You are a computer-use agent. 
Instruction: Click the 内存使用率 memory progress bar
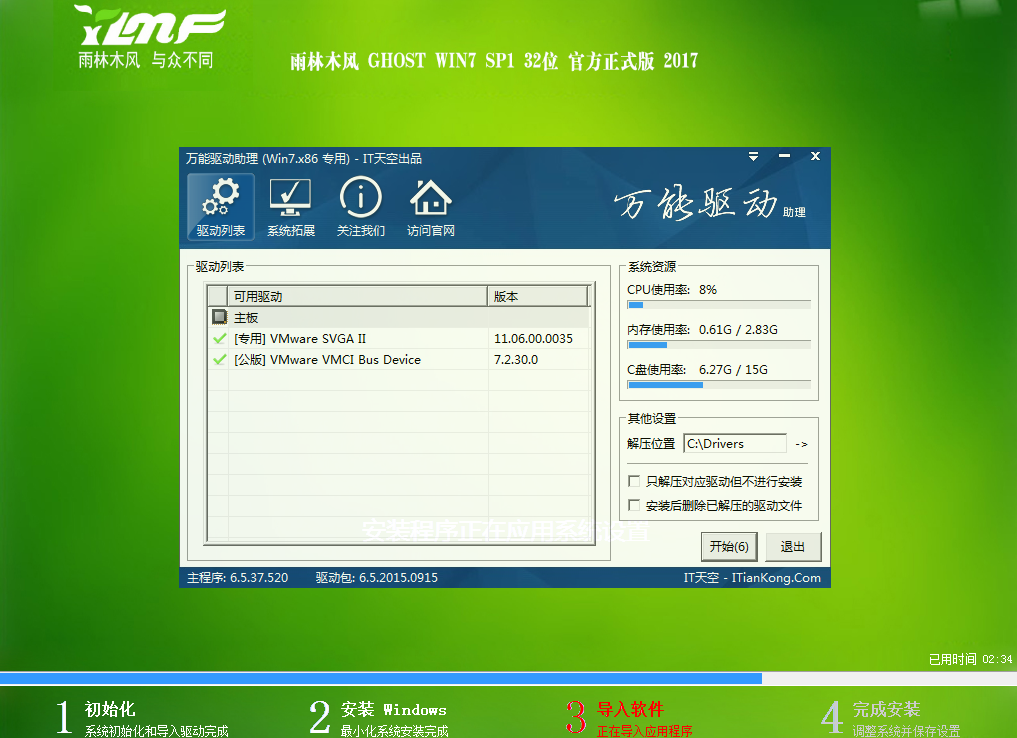719,345
